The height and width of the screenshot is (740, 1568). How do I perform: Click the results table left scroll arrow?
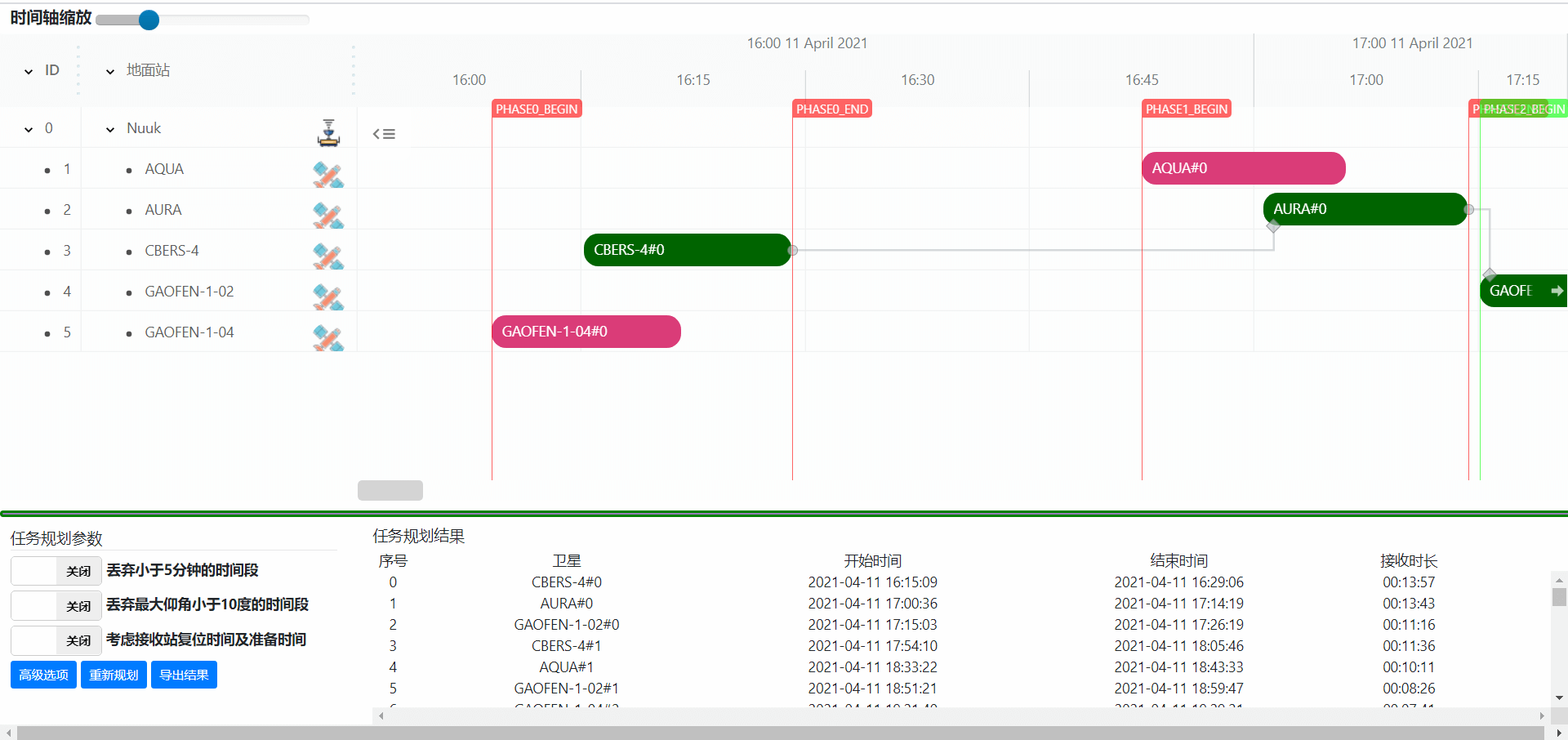[381, 715]
